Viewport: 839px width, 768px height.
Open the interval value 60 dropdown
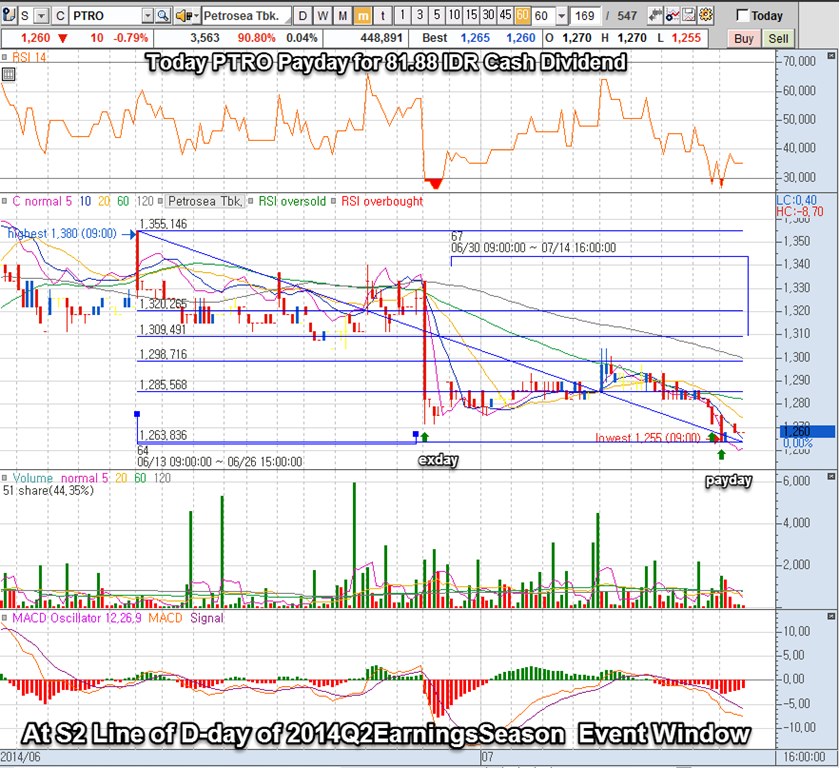561,16
